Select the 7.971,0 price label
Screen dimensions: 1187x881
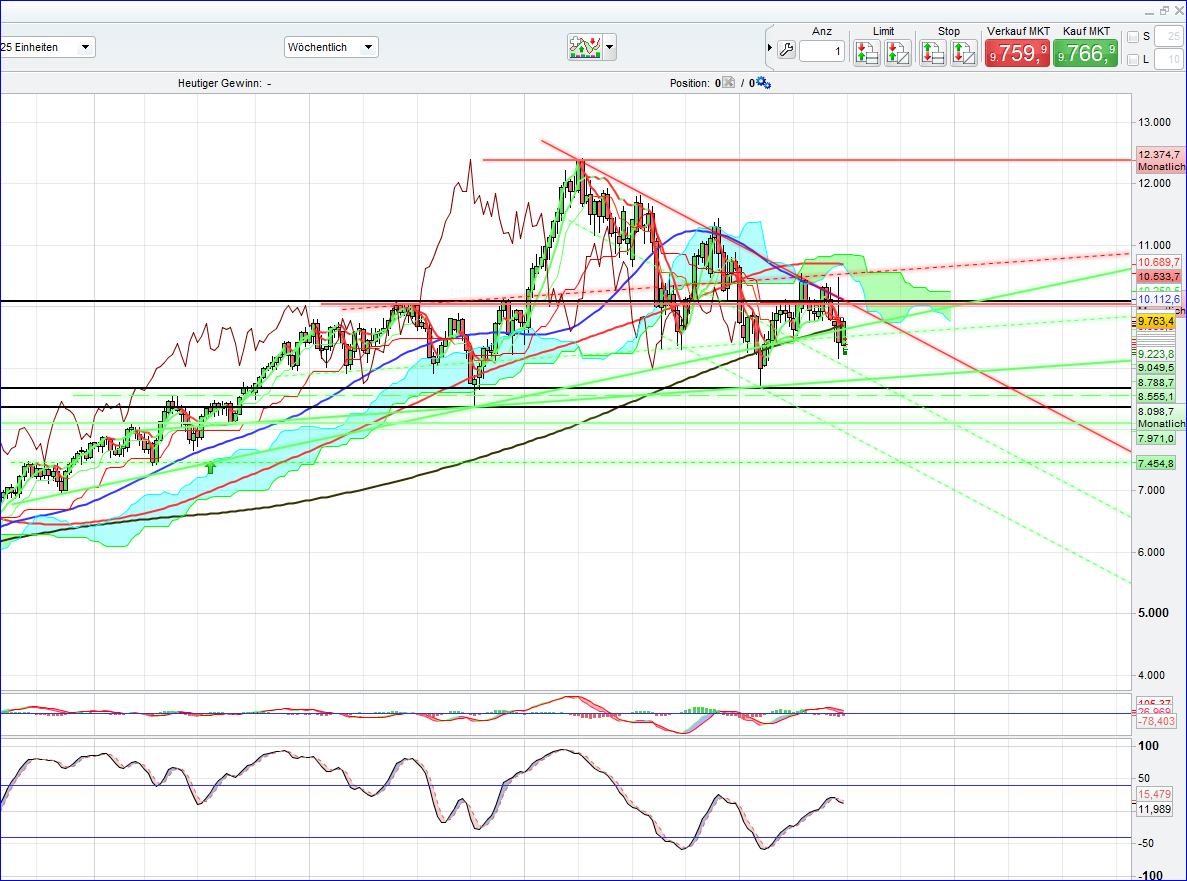click(1156, 438)
